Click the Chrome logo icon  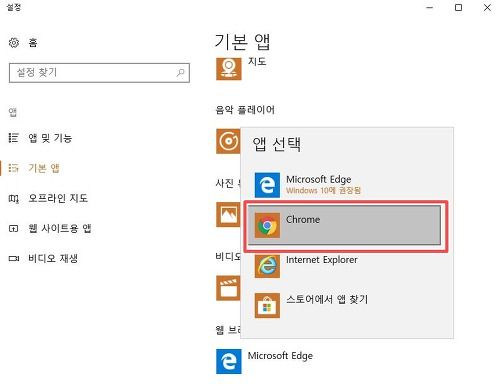pyautogui.click(x=267, y=226)
